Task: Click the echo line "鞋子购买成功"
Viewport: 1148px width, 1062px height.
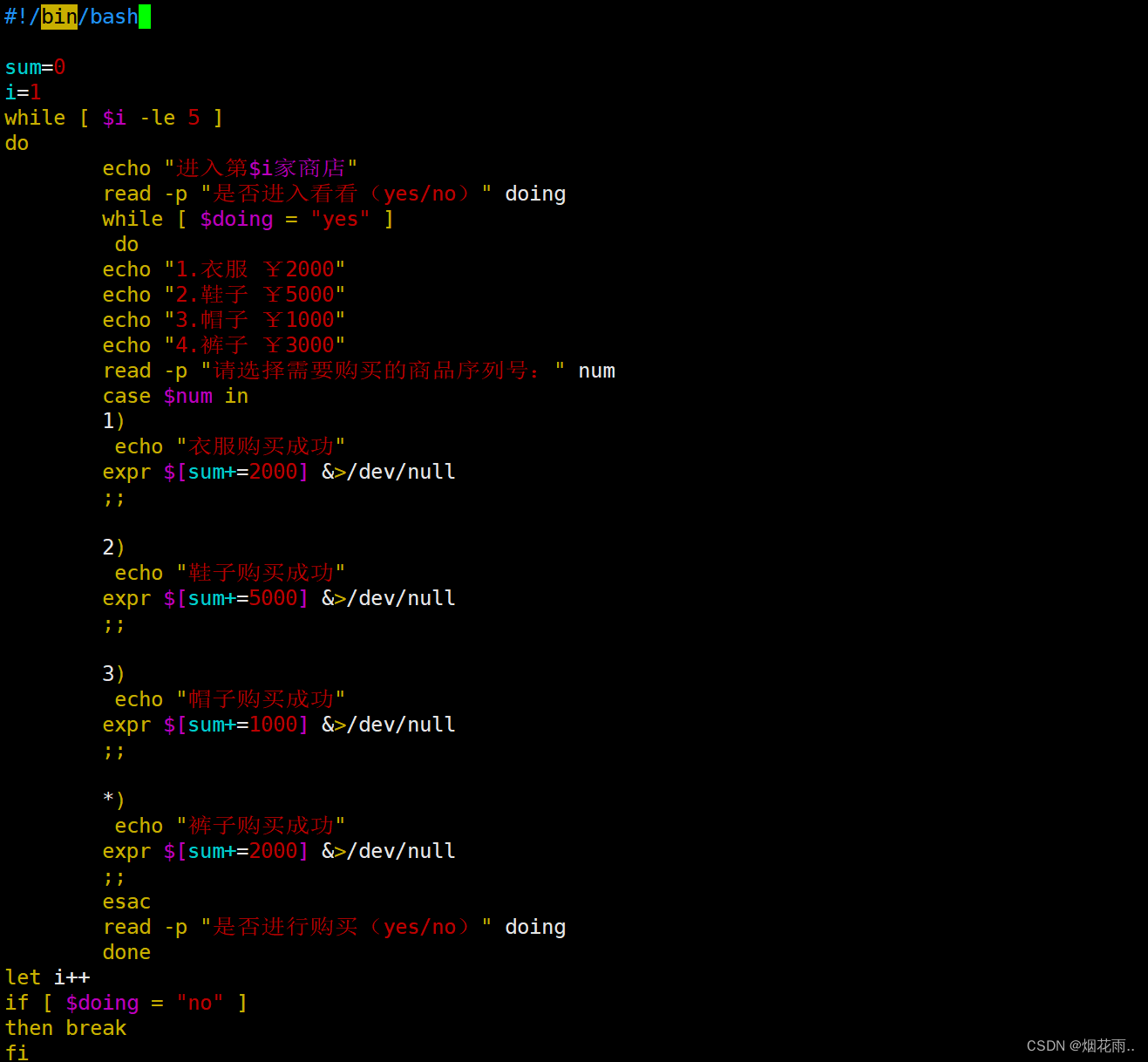Action: [x=230, y=573]
